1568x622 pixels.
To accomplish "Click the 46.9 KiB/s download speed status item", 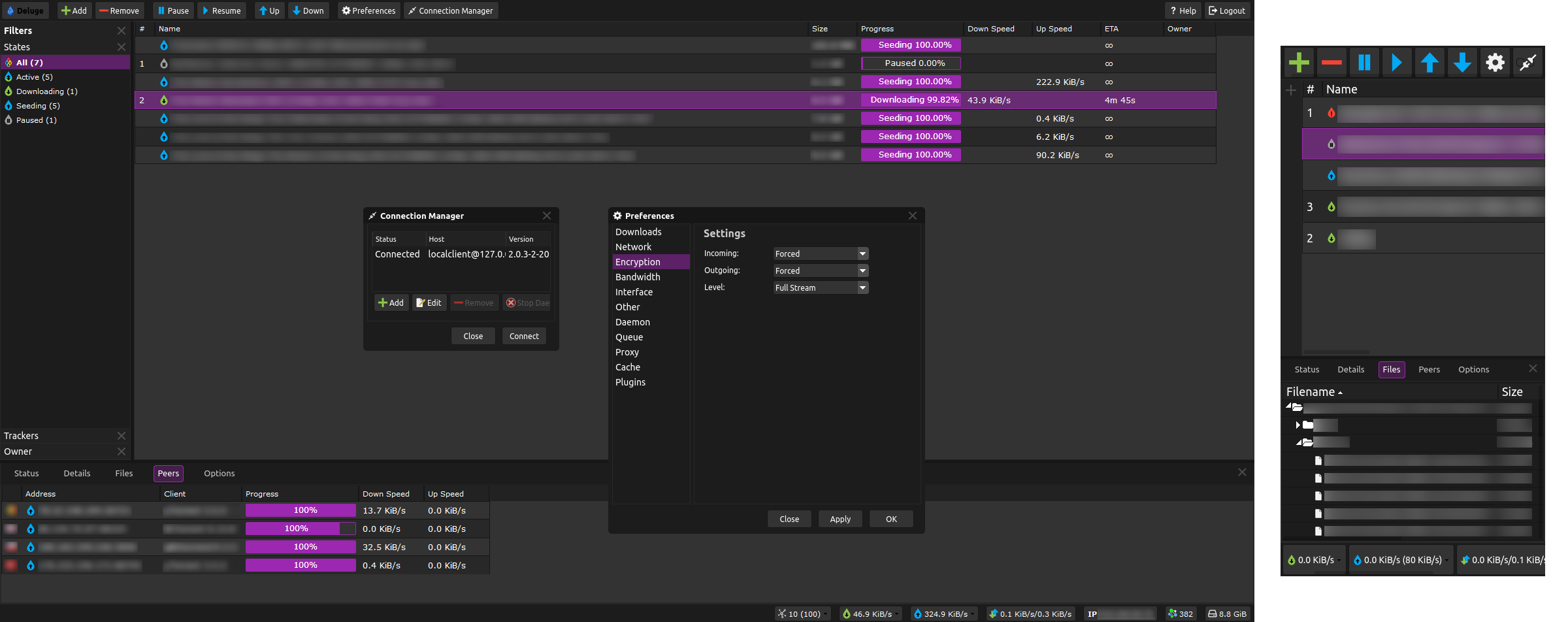I will (x=871, y=614).
